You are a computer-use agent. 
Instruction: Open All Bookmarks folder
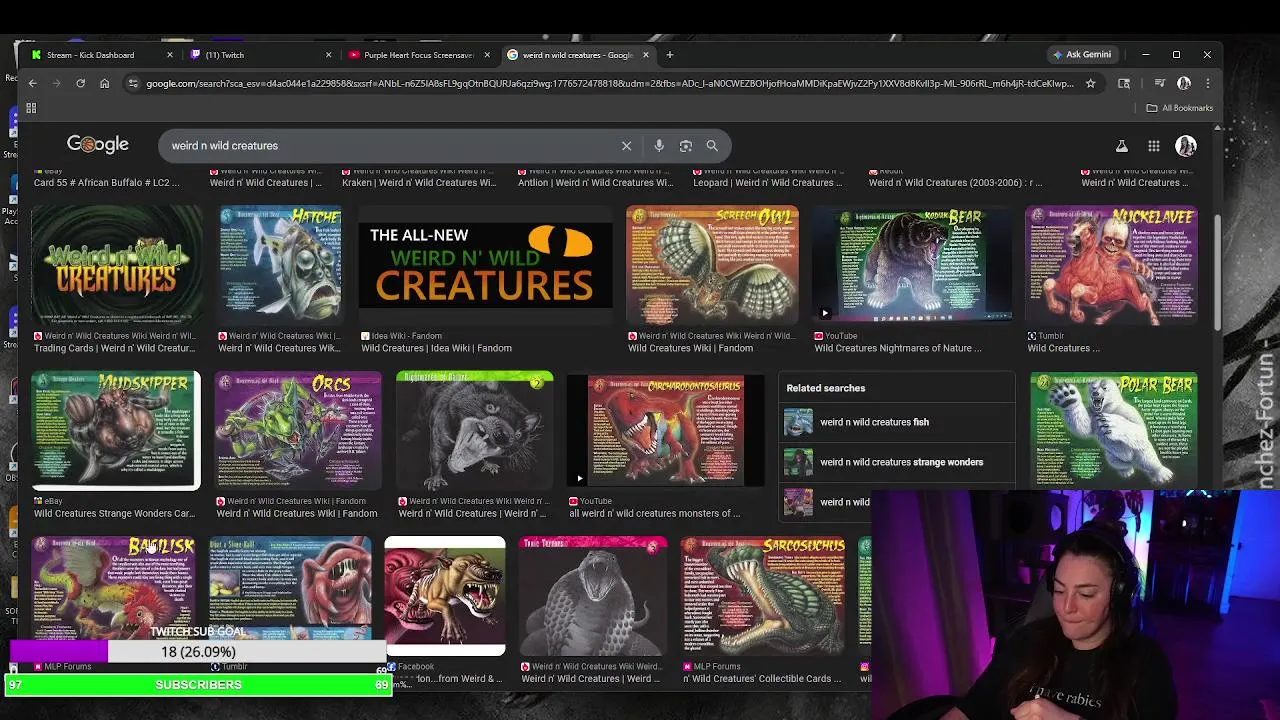click(x=1180, y=108)
